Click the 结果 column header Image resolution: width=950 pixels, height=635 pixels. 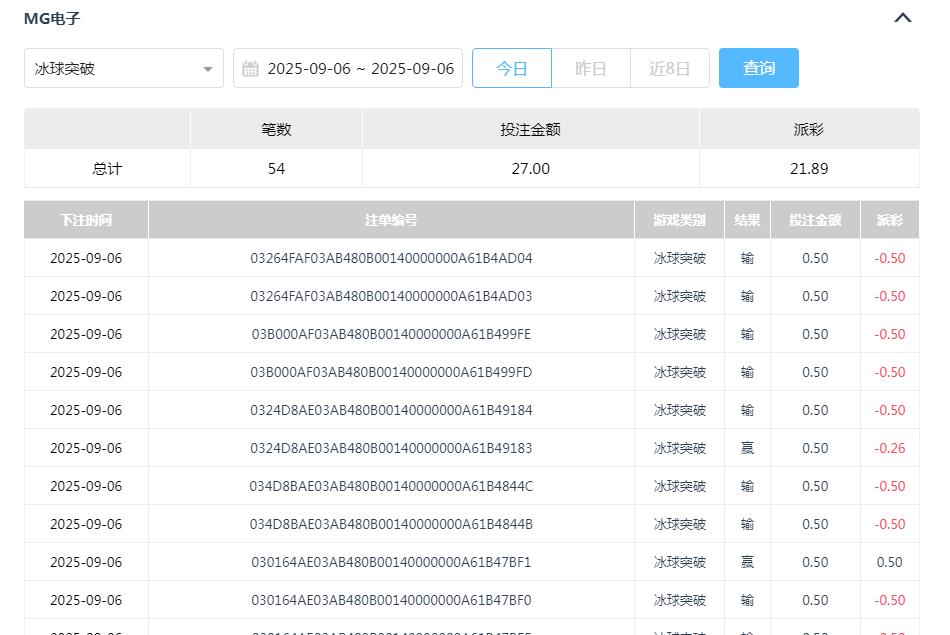point(747,219)
